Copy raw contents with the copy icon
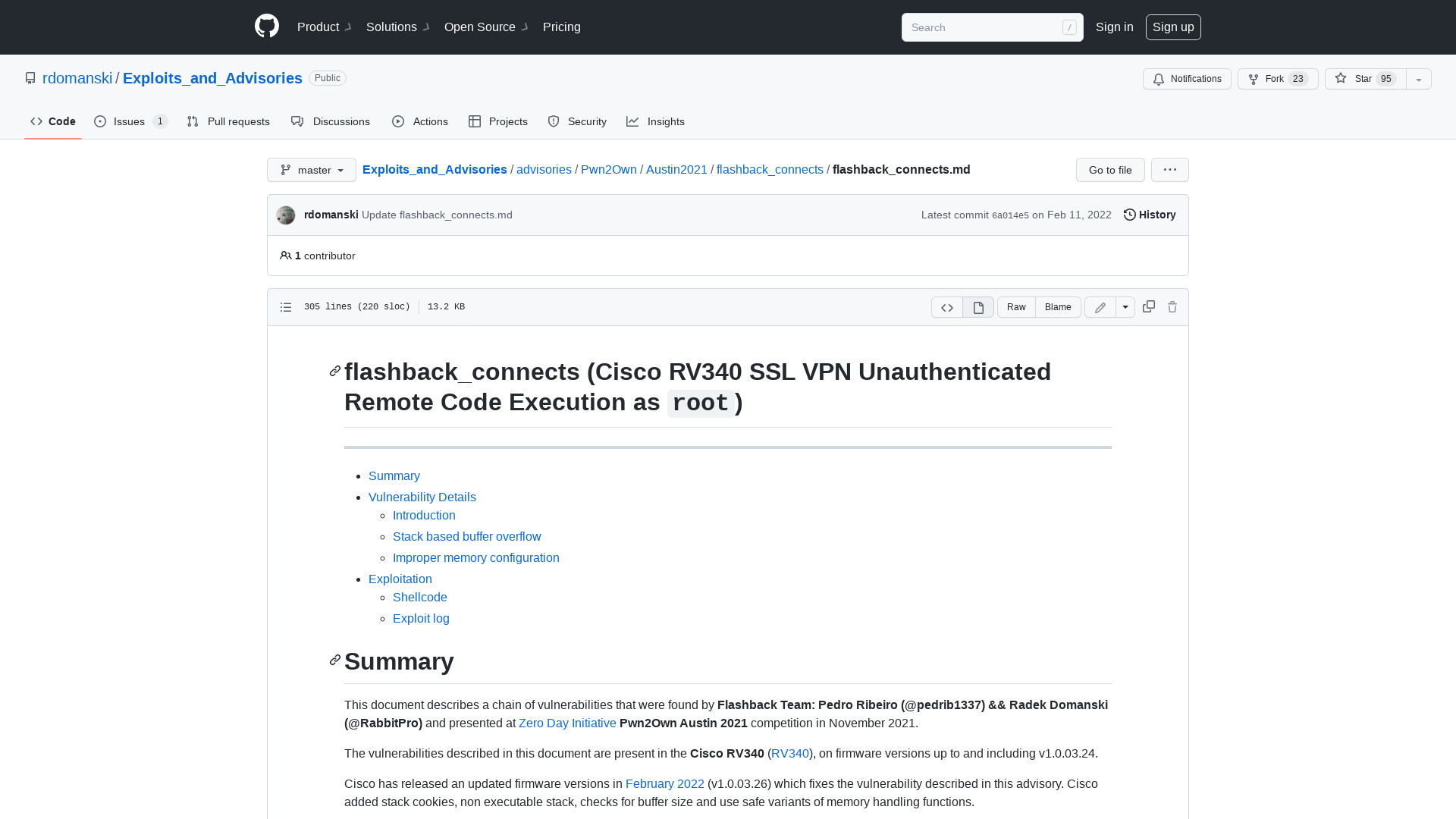 1149,306
